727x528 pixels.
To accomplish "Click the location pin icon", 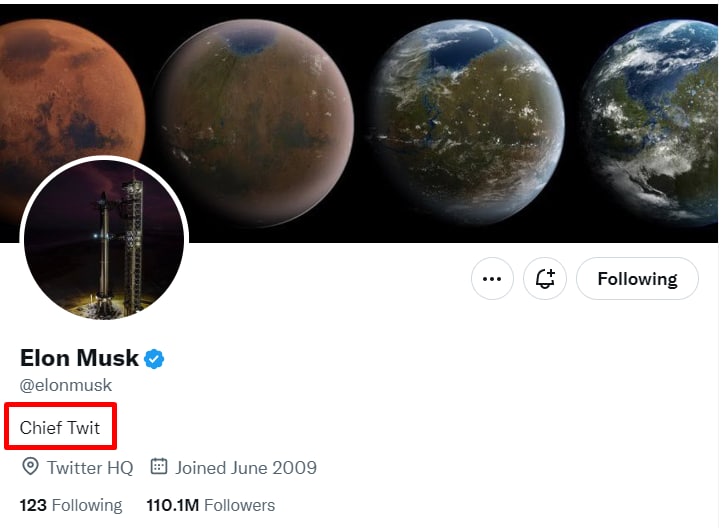I will pos(31,466).
